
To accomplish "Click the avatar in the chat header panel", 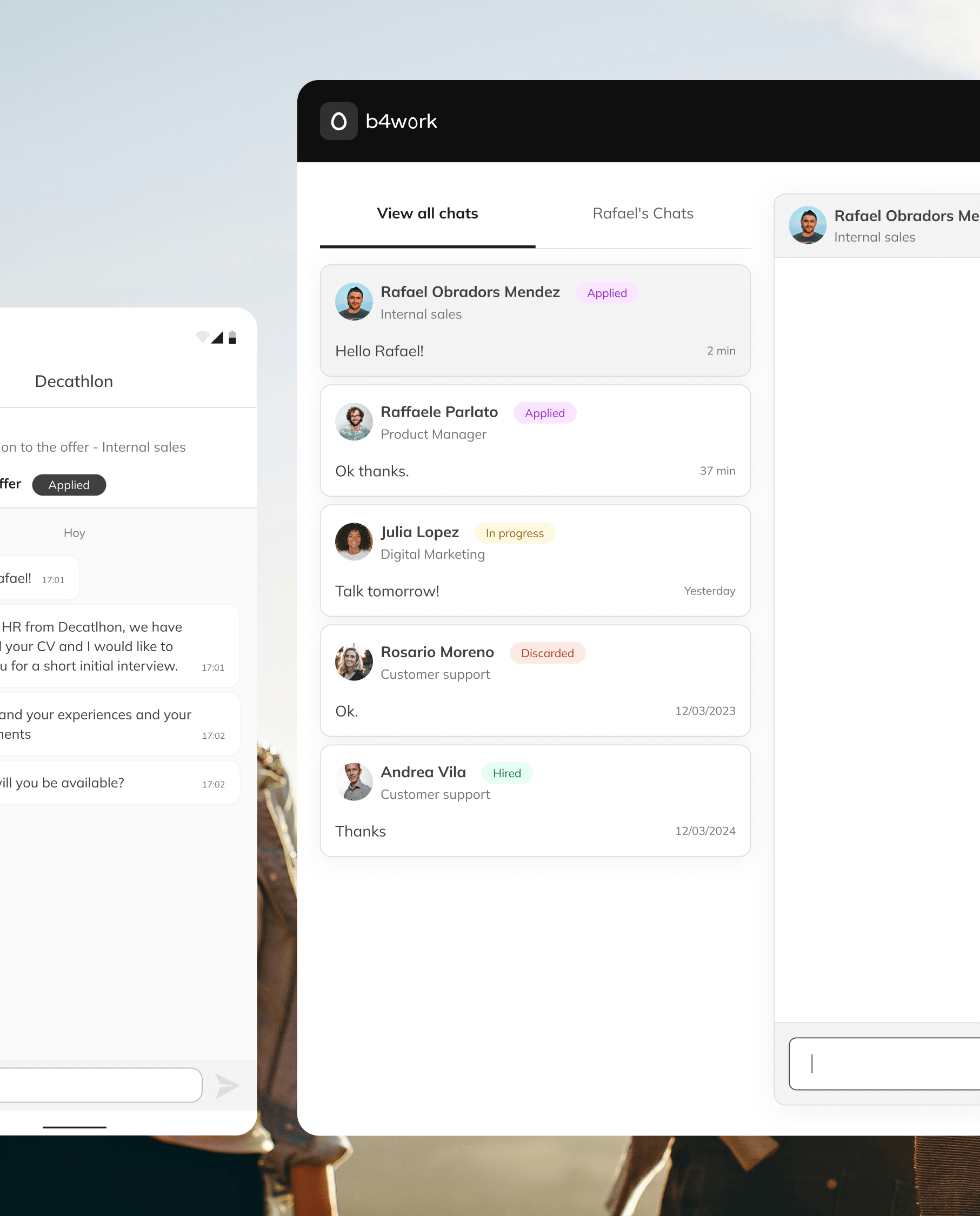I will pos(806,225).
